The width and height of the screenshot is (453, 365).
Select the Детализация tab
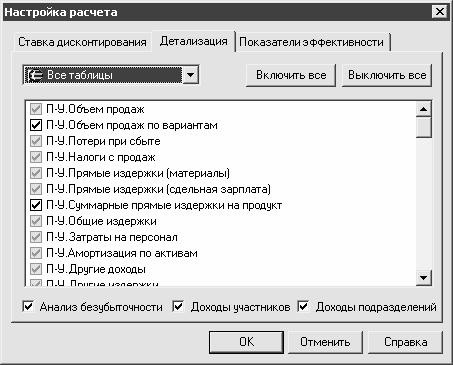tap(194, 41)
